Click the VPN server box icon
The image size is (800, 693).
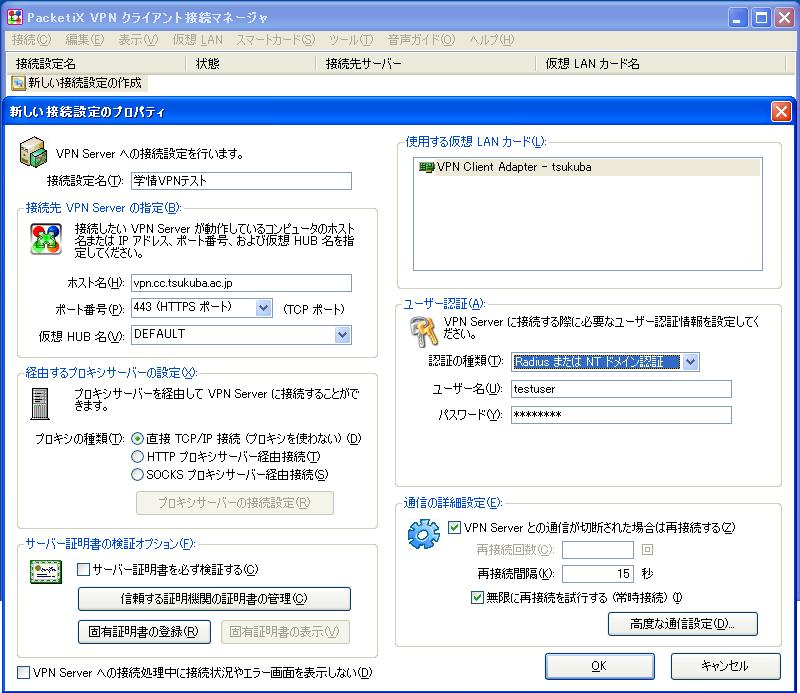point(33,152)
